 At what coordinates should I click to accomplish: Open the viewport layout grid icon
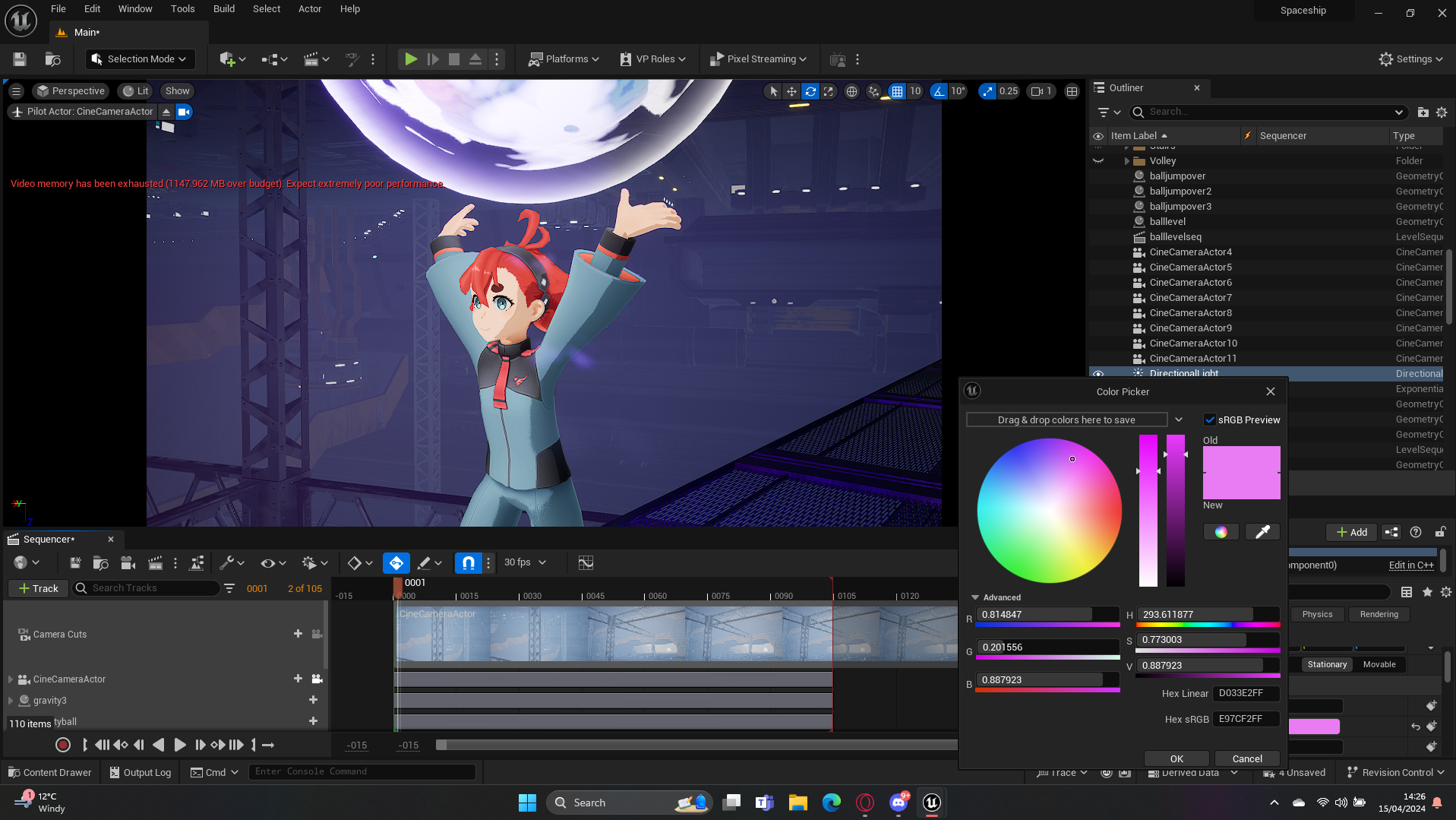pos(1072,91)
